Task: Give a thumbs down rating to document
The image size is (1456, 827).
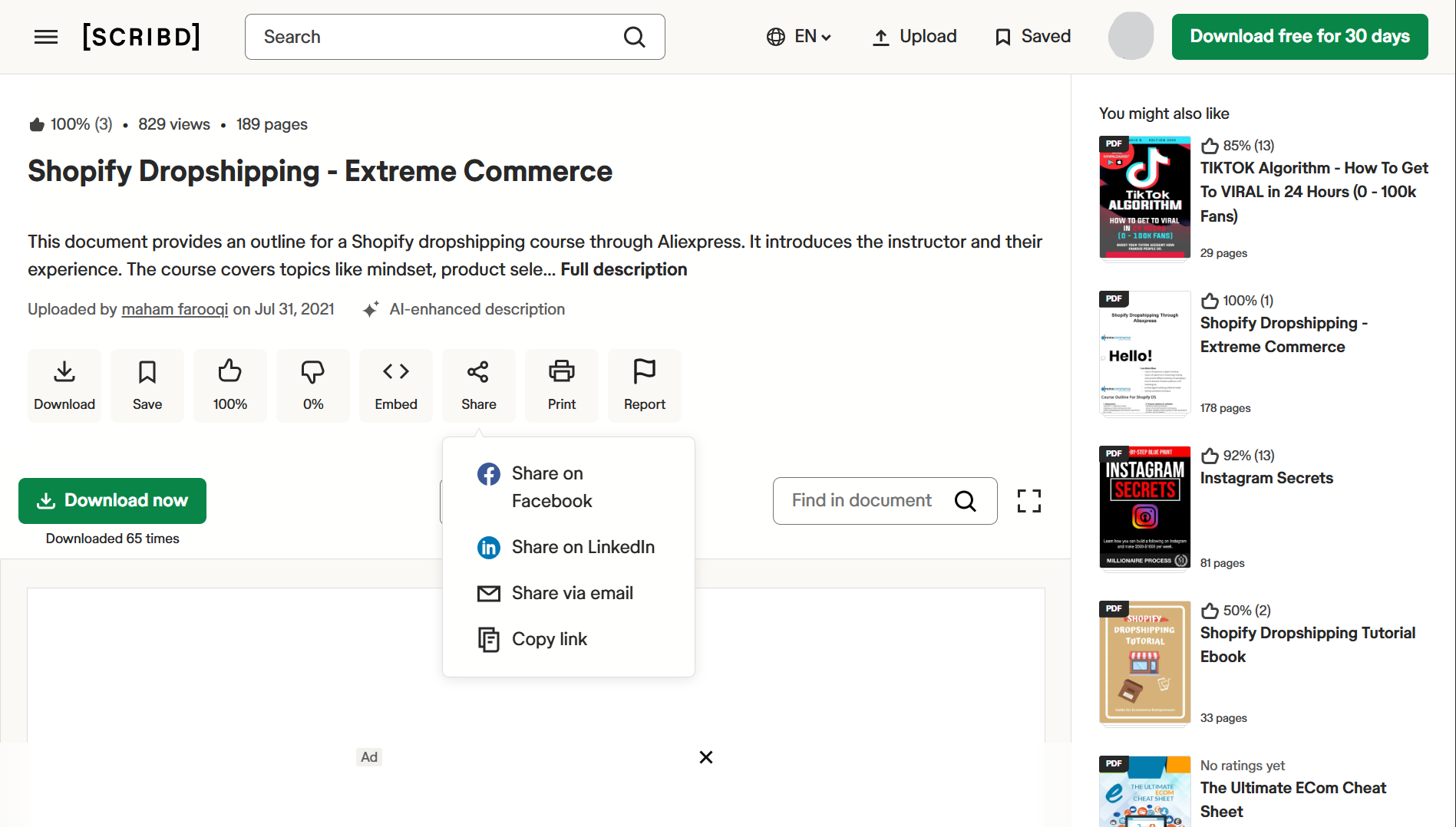Action: coord(313,385)
